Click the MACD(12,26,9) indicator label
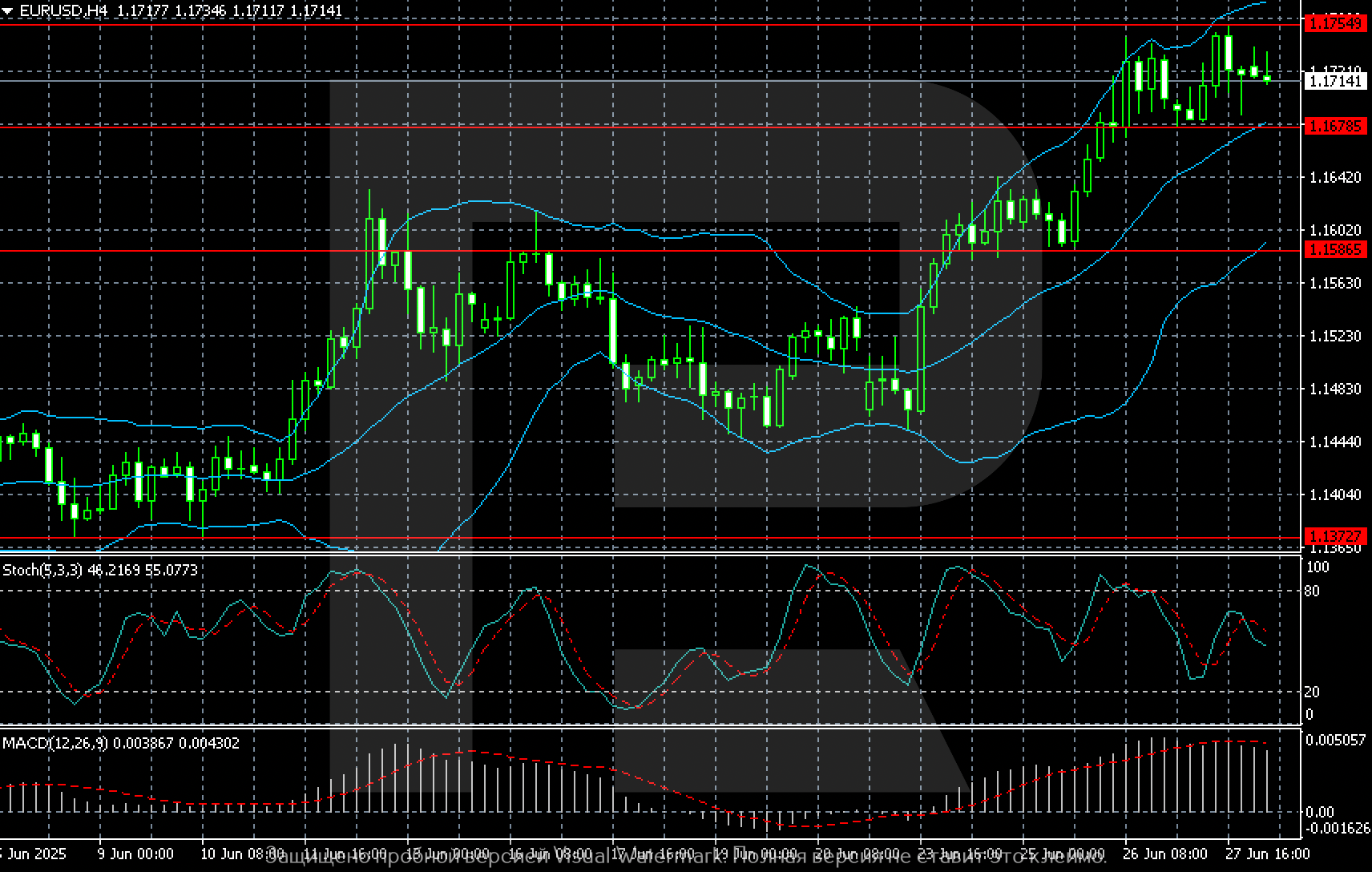The image size is (1372, 872). point(54,743)
